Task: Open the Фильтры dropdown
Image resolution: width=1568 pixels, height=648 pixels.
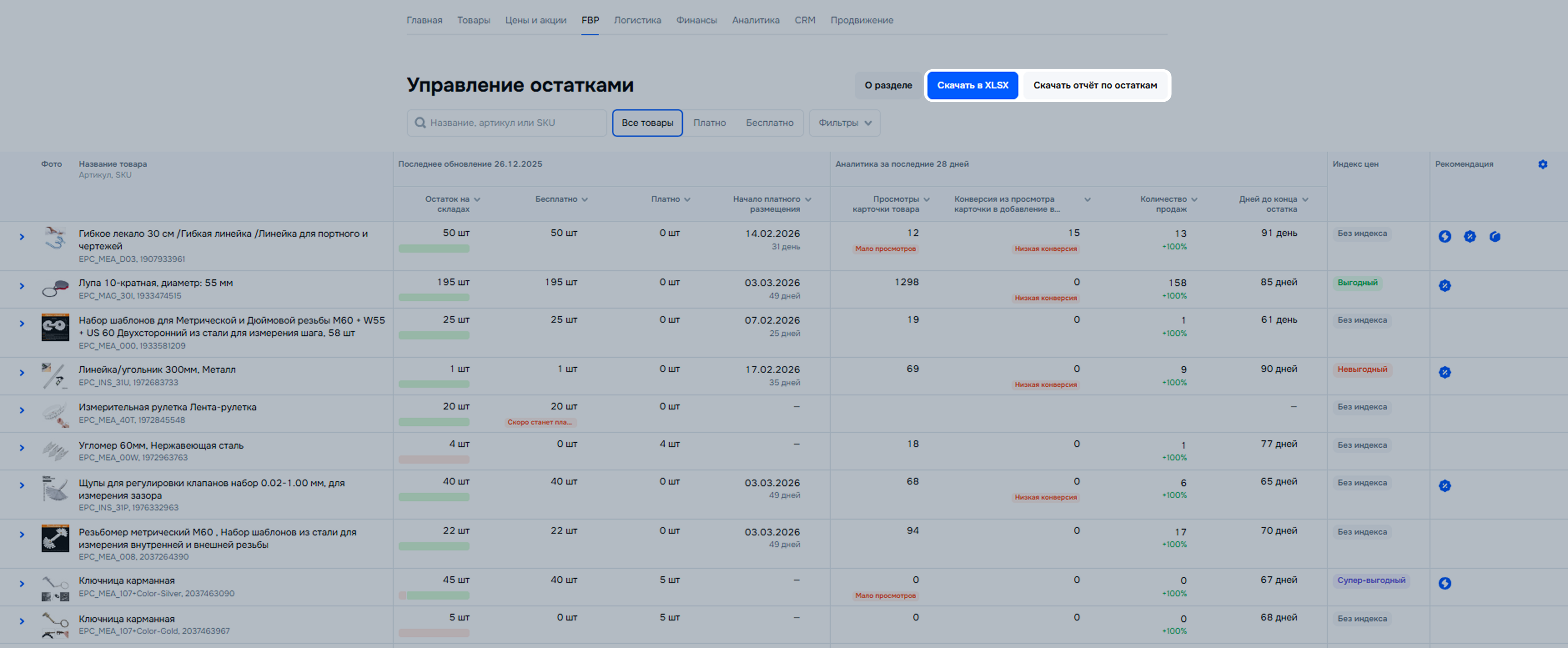Action: pyautogui.click(x=844, y=123)
